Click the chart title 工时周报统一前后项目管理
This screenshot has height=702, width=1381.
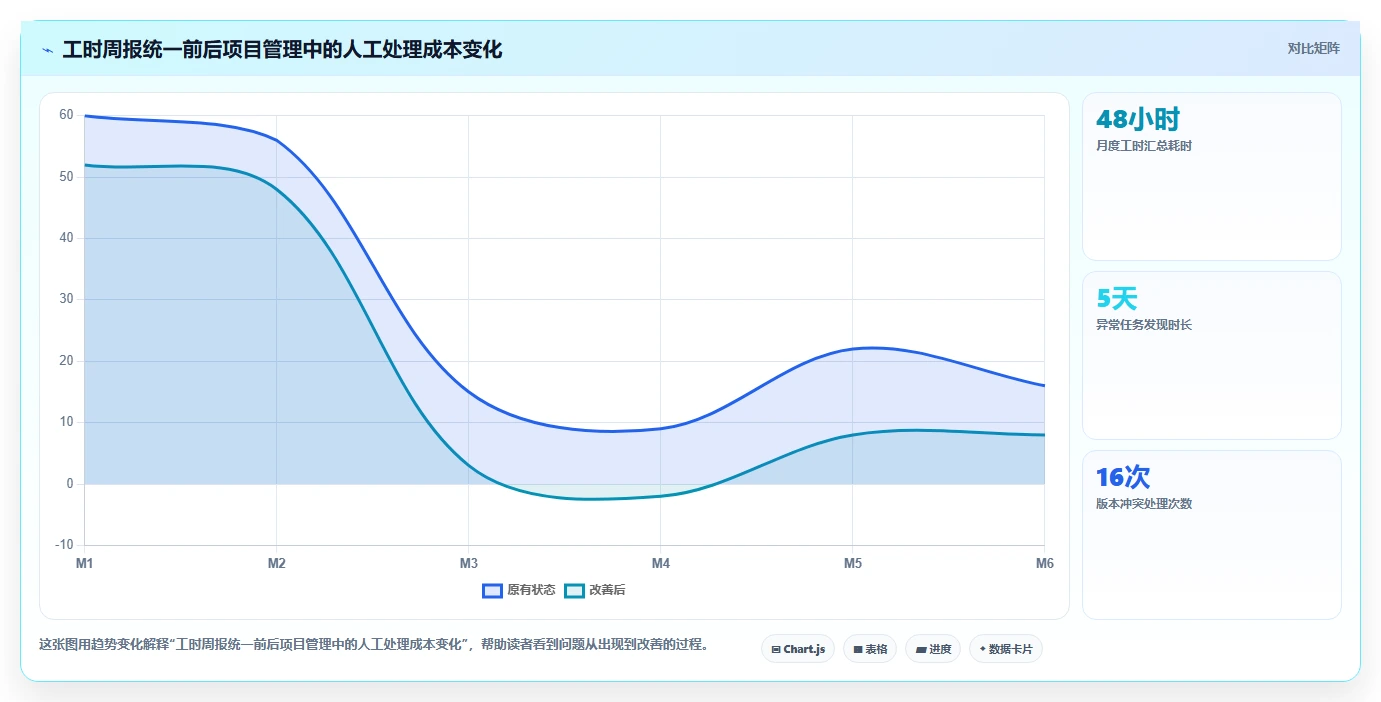click(282, 49)
